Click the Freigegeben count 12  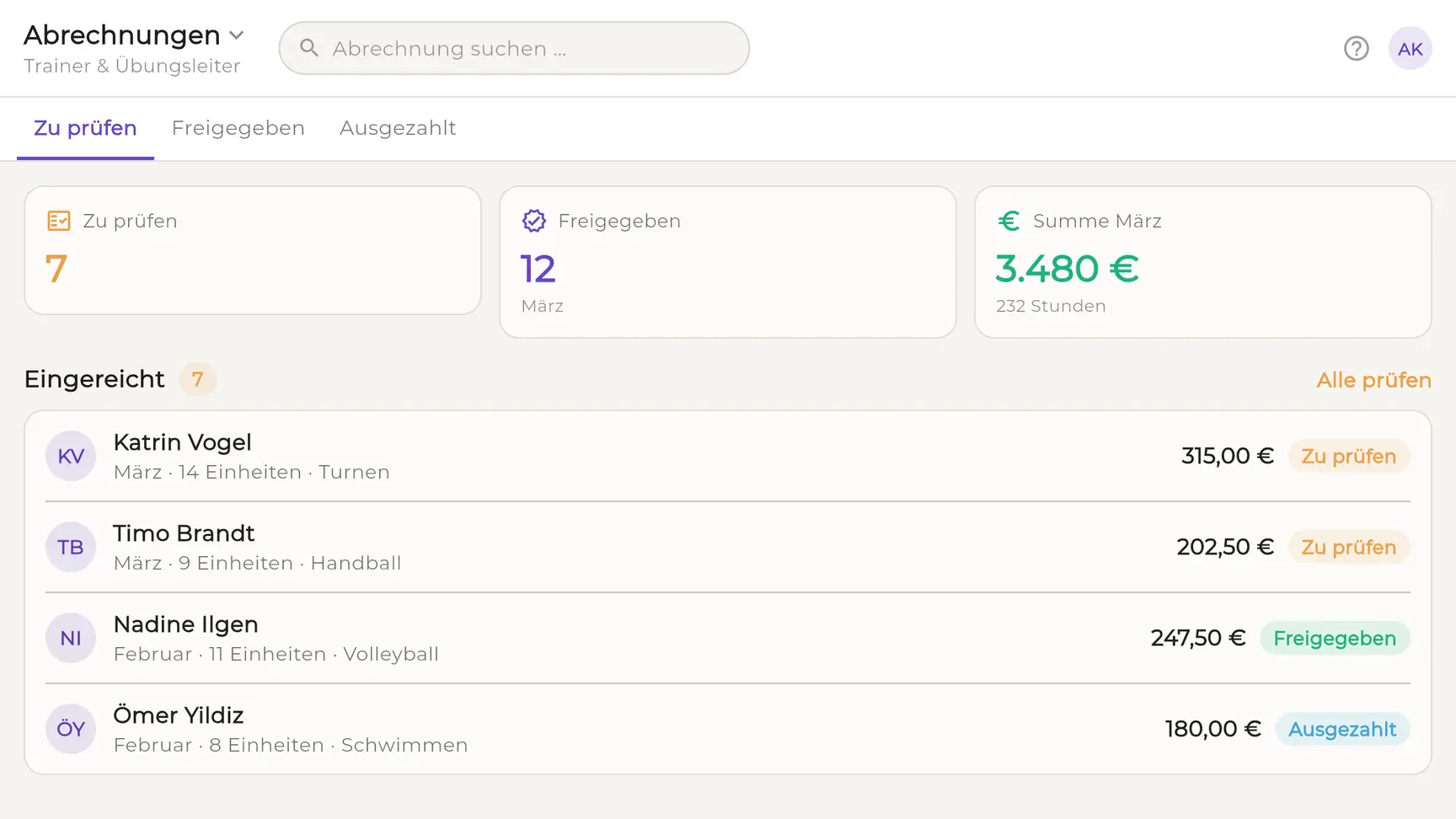[x=538, y=269]
